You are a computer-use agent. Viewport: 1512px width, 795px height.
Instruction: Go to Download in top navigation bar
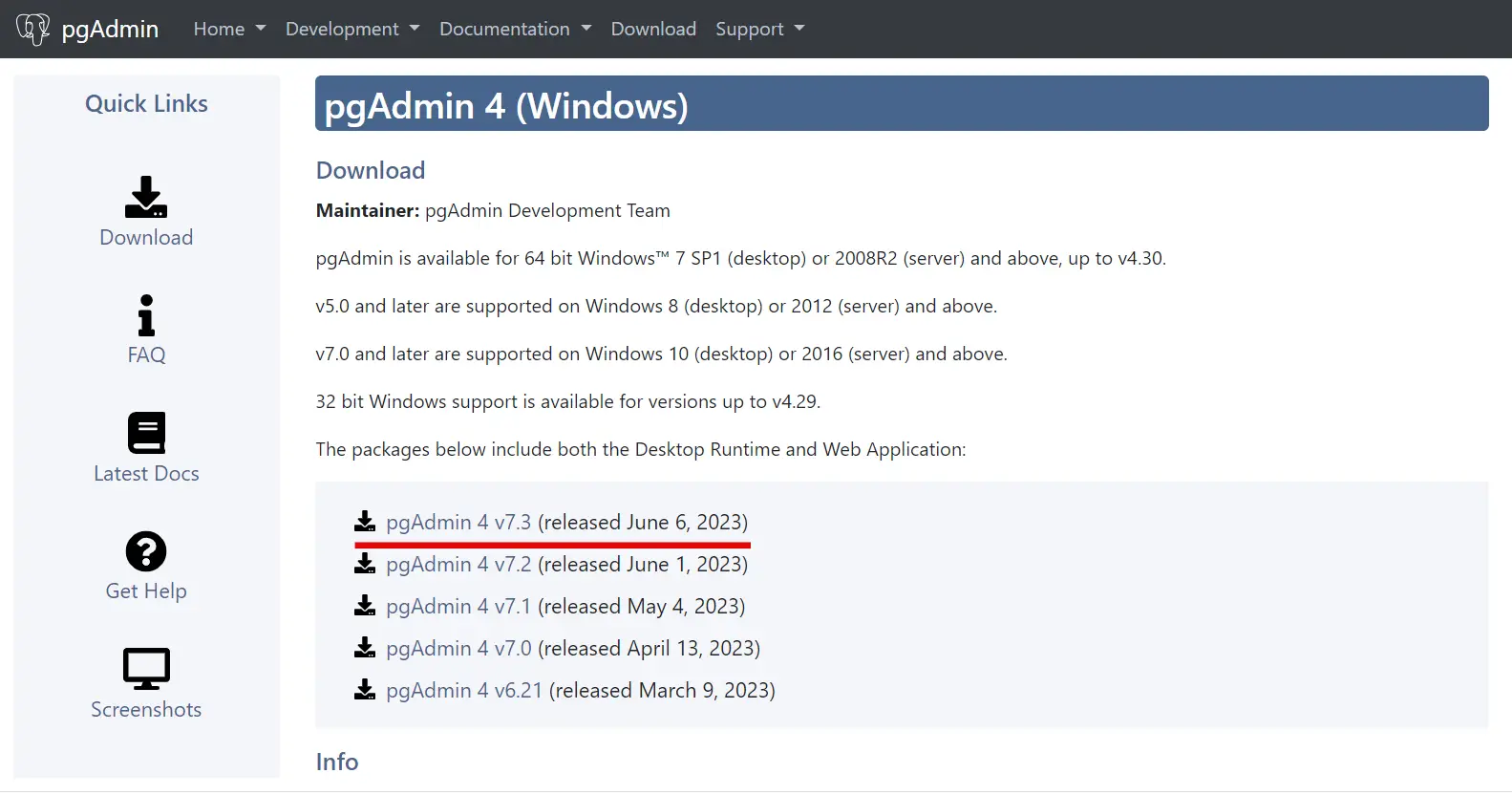click(x=653, y=29)
